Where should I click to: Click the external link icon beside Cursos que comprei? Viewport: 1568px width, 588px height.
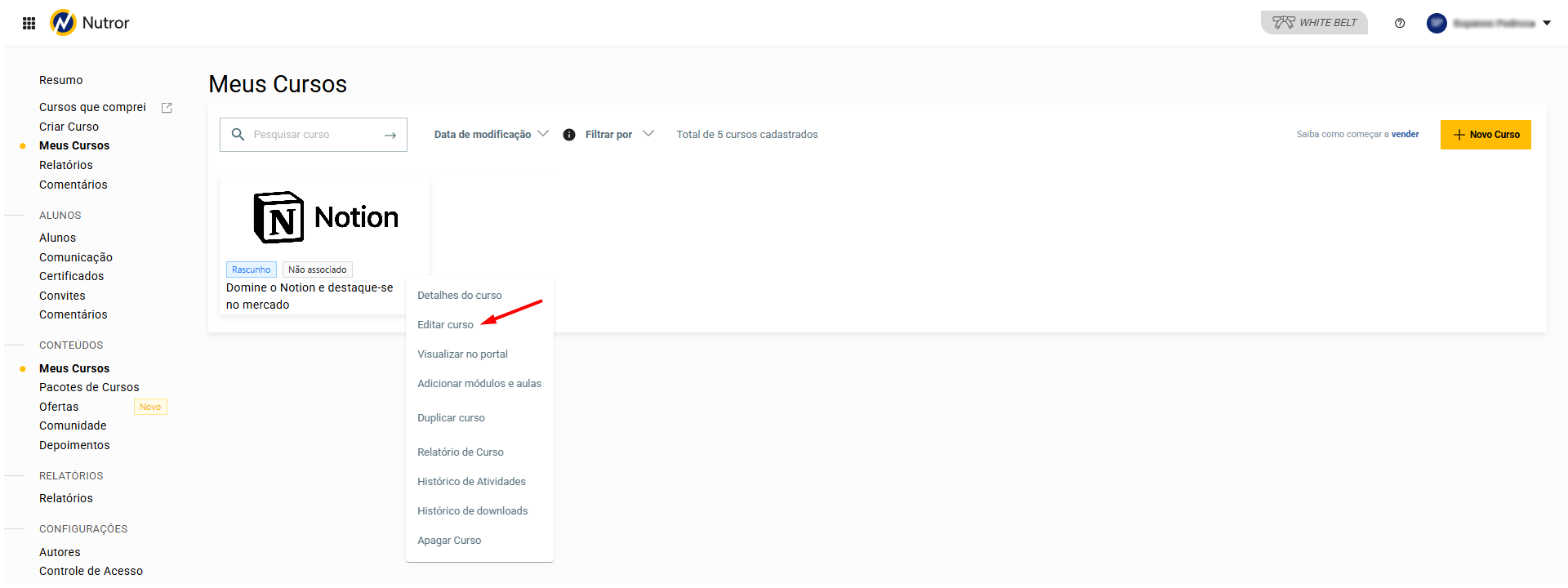(x=167, y=108)
